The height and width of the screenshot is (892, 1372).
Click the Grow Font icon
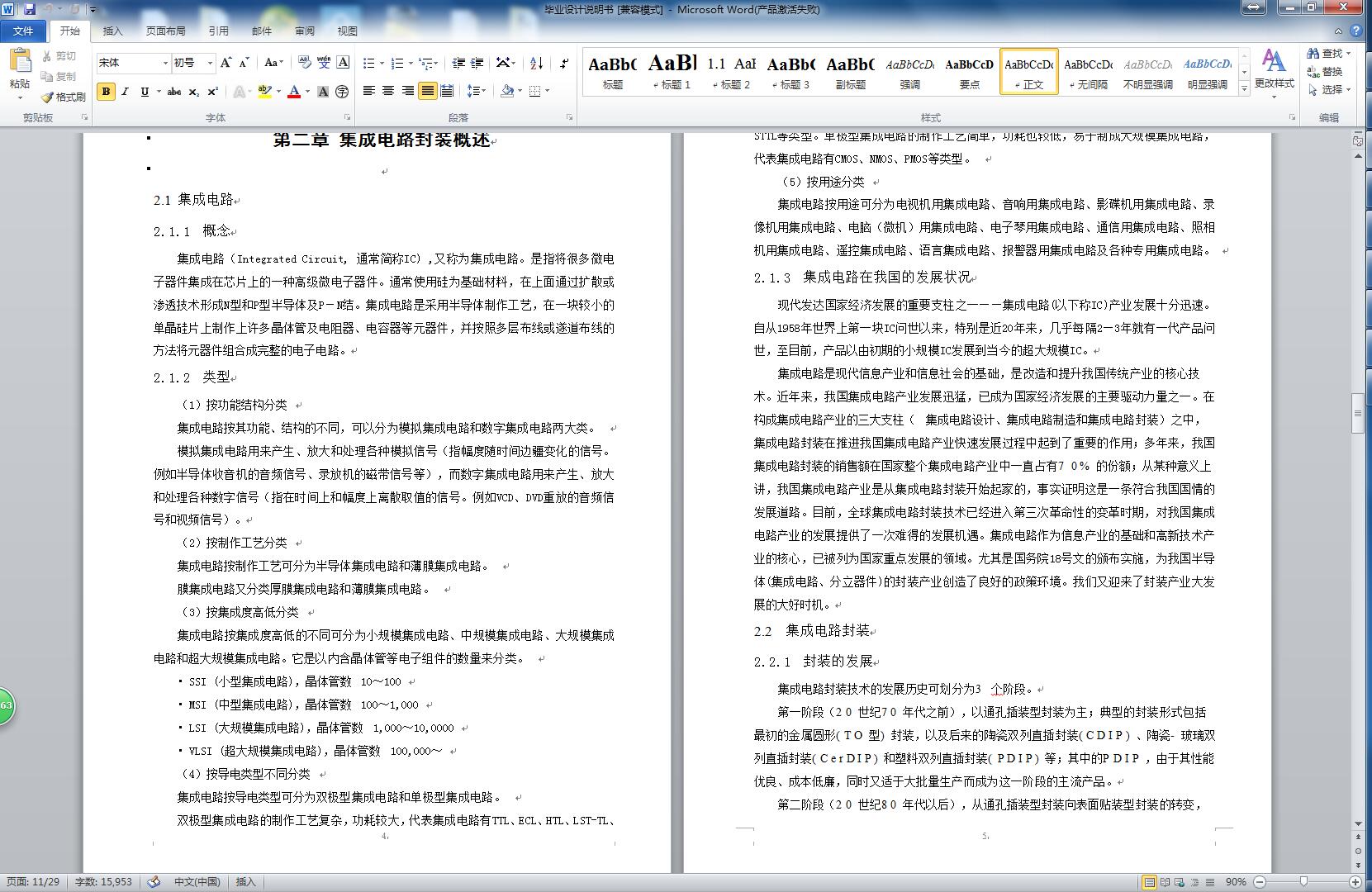pyautogui.click(x=227, y=63)
